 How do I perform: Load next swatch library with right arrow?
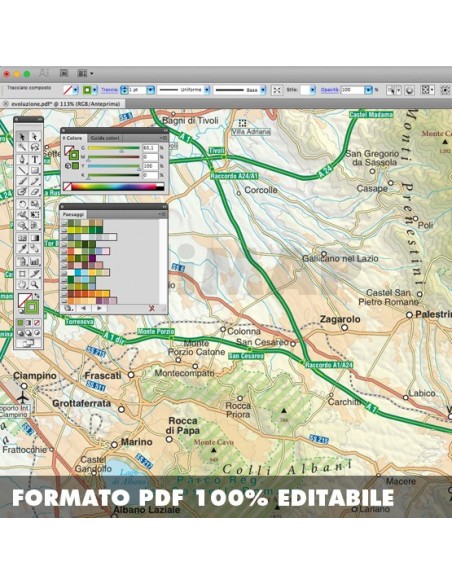tap(99, 308)
